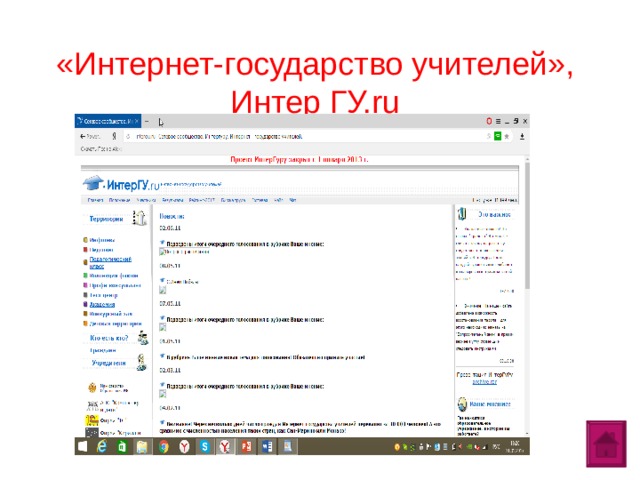
Task: Open the third item in site navigation bar
Action: [x=146, y=200]
